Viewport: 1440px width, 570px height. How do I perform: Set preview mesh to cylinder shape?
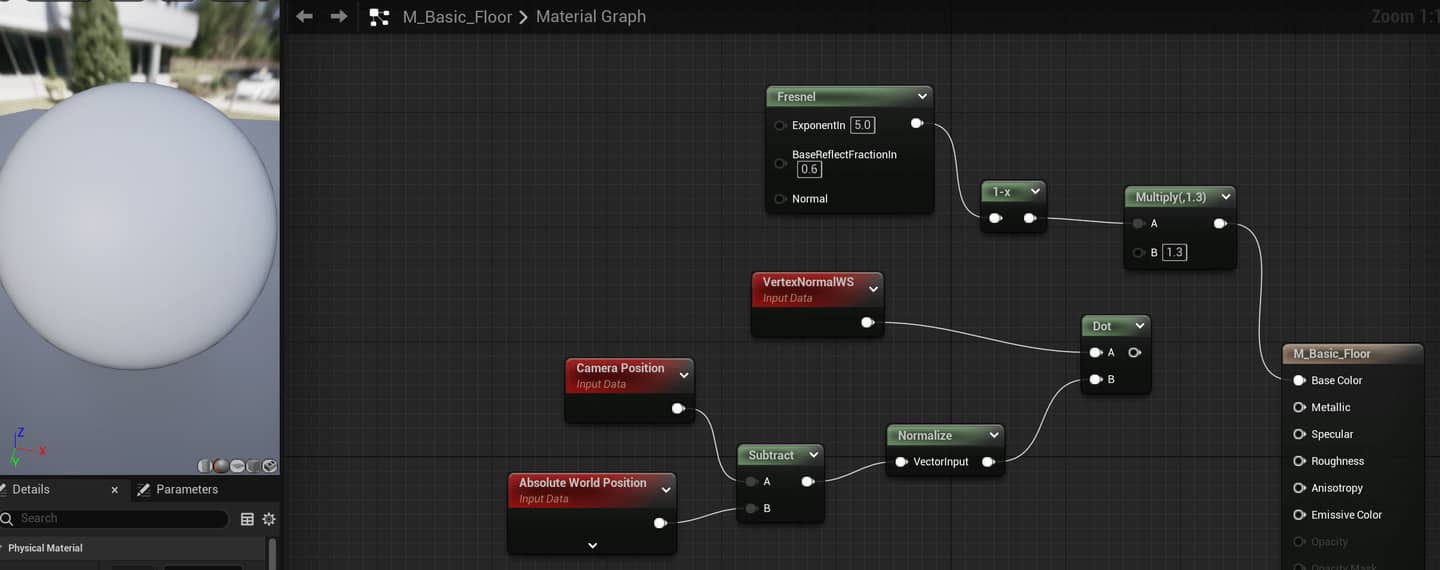pyautogui.click(x=205, y=466)
